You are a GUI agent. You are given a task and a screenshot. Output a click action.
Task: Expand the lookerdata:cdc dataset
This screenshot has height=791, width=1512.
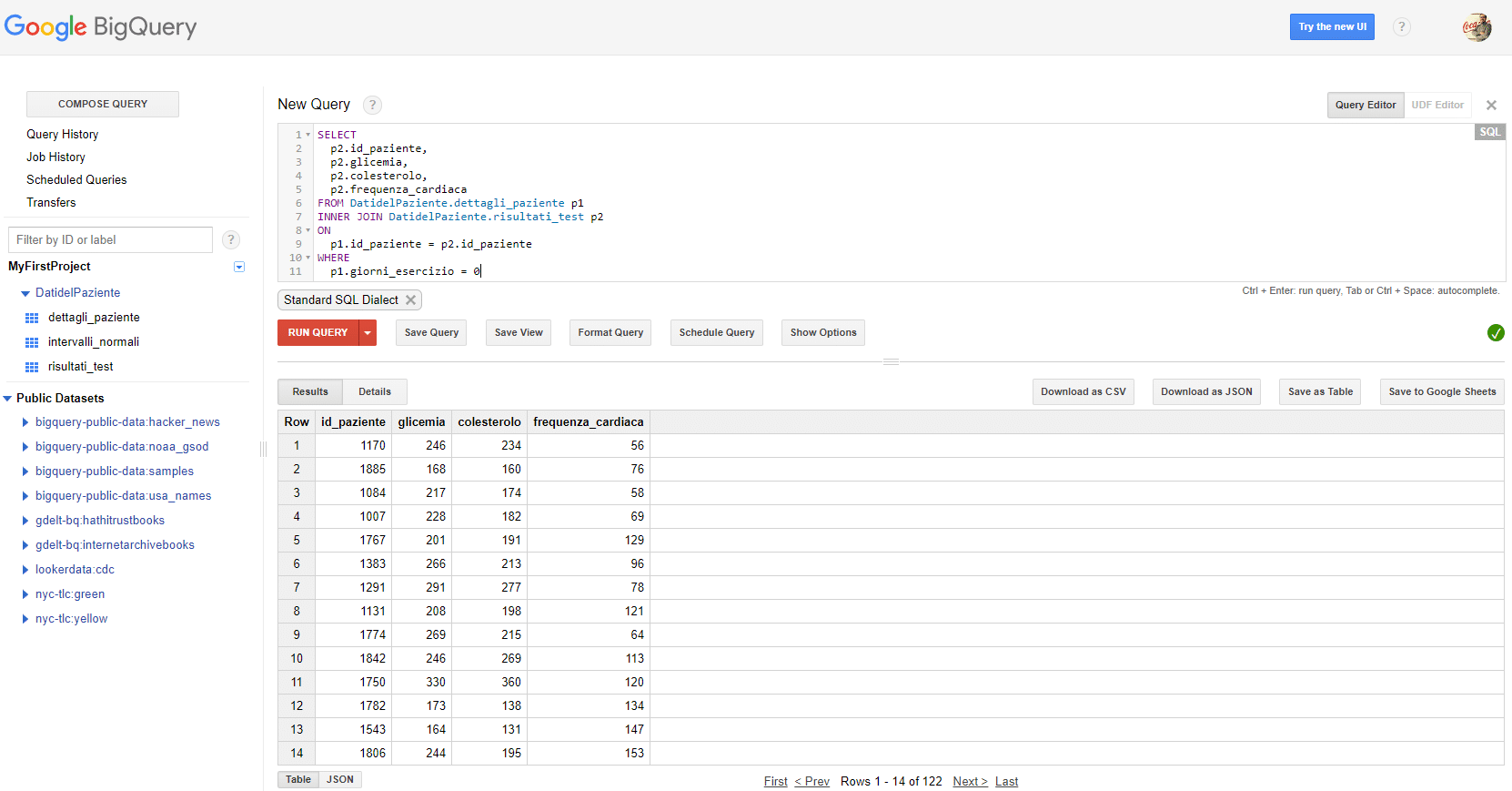tap(25, 570)
